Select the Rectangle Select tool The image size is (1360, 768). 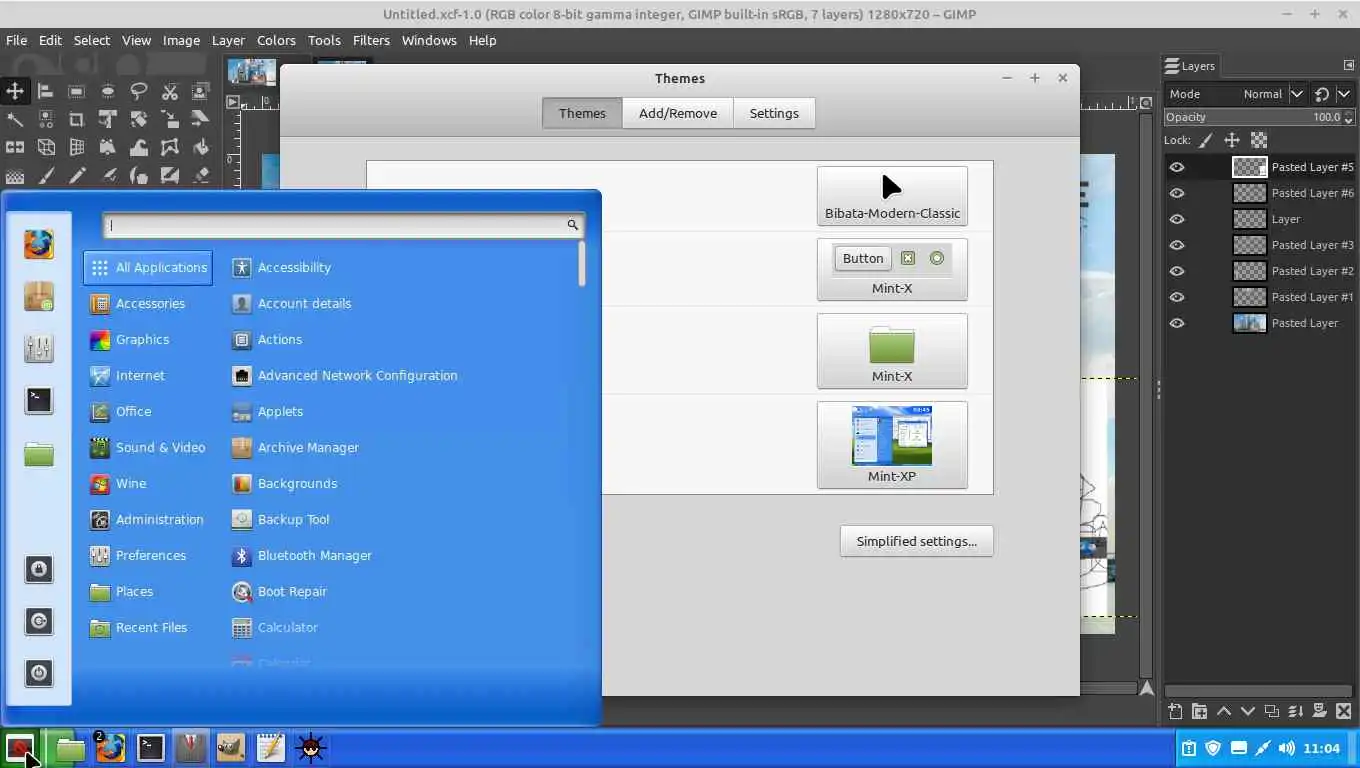[76, 91]
